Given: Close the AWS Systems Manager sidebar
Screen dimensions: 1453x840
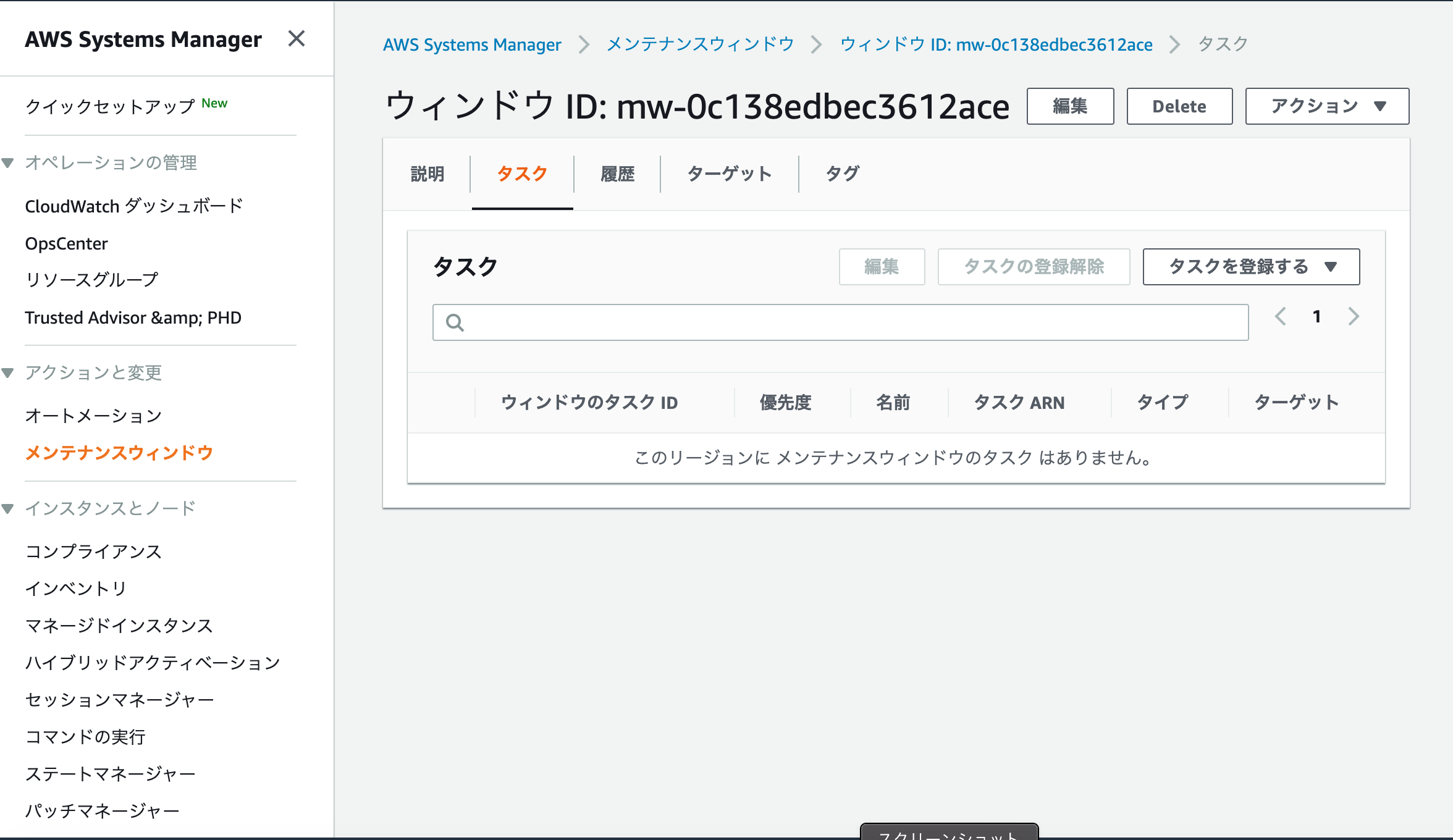Looking at the screenshot, I should pos(297,39).
